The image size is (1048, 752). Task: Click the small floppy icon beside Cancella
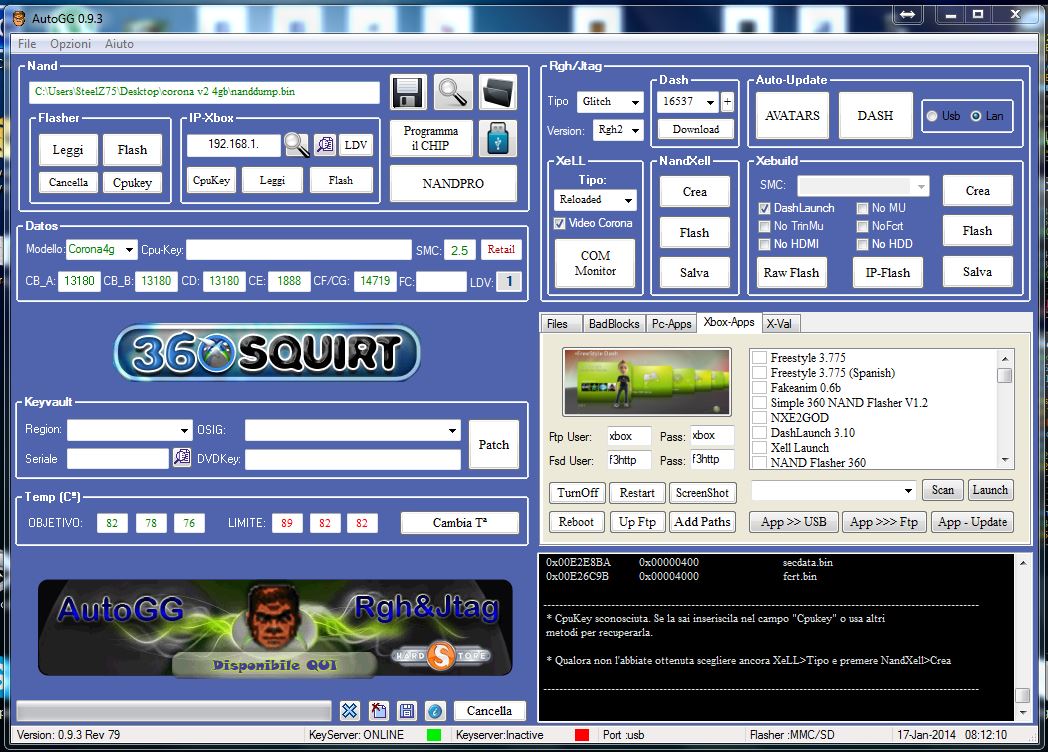(407, 711)
